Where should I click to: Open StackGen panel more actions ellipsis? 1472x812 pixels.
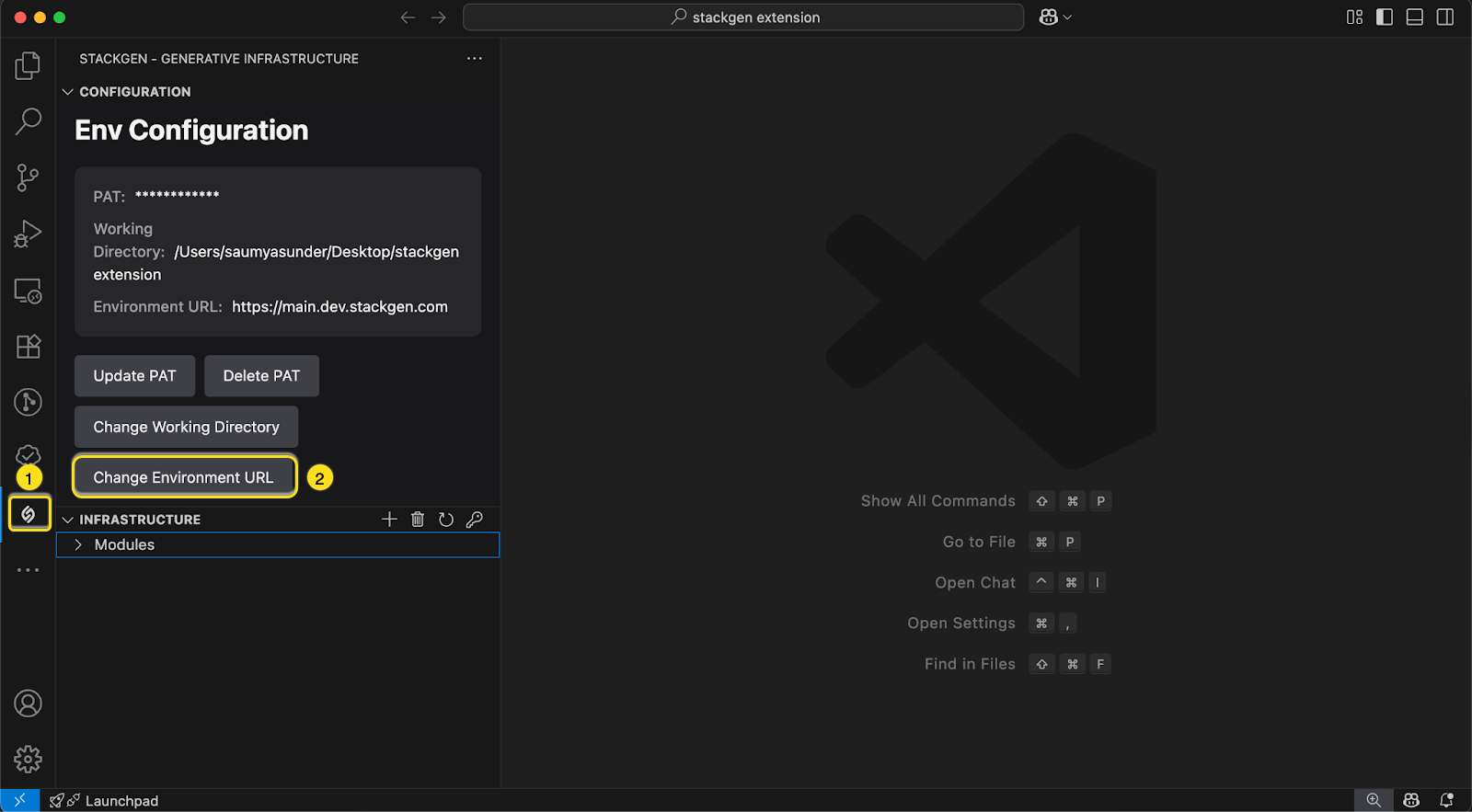click(474, 58)
